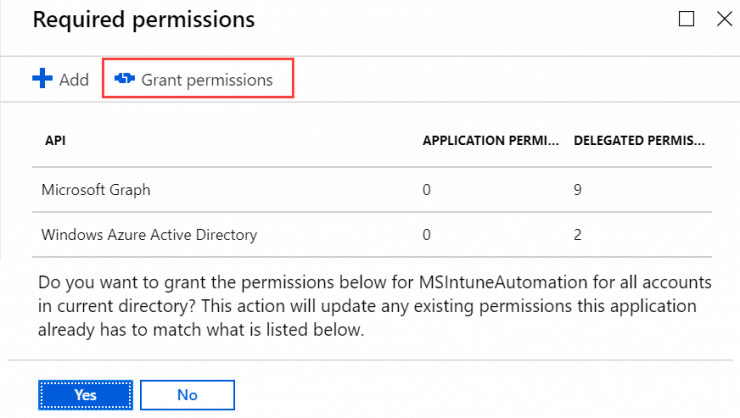
Task: Click Microsoft Graph application permissions count 0
Action: click(427, 188)
